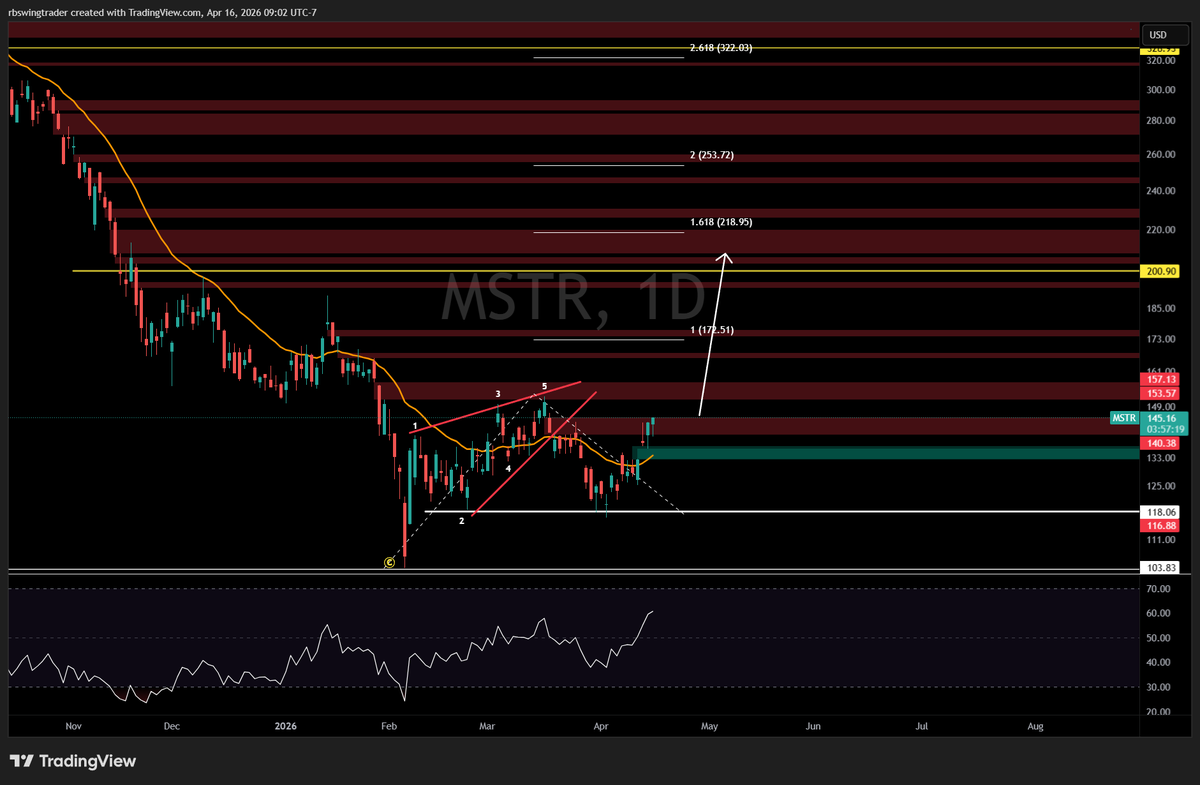Click the Apr label on the time axis
Screen dimensions: 1200x785
tap(601, 726)
